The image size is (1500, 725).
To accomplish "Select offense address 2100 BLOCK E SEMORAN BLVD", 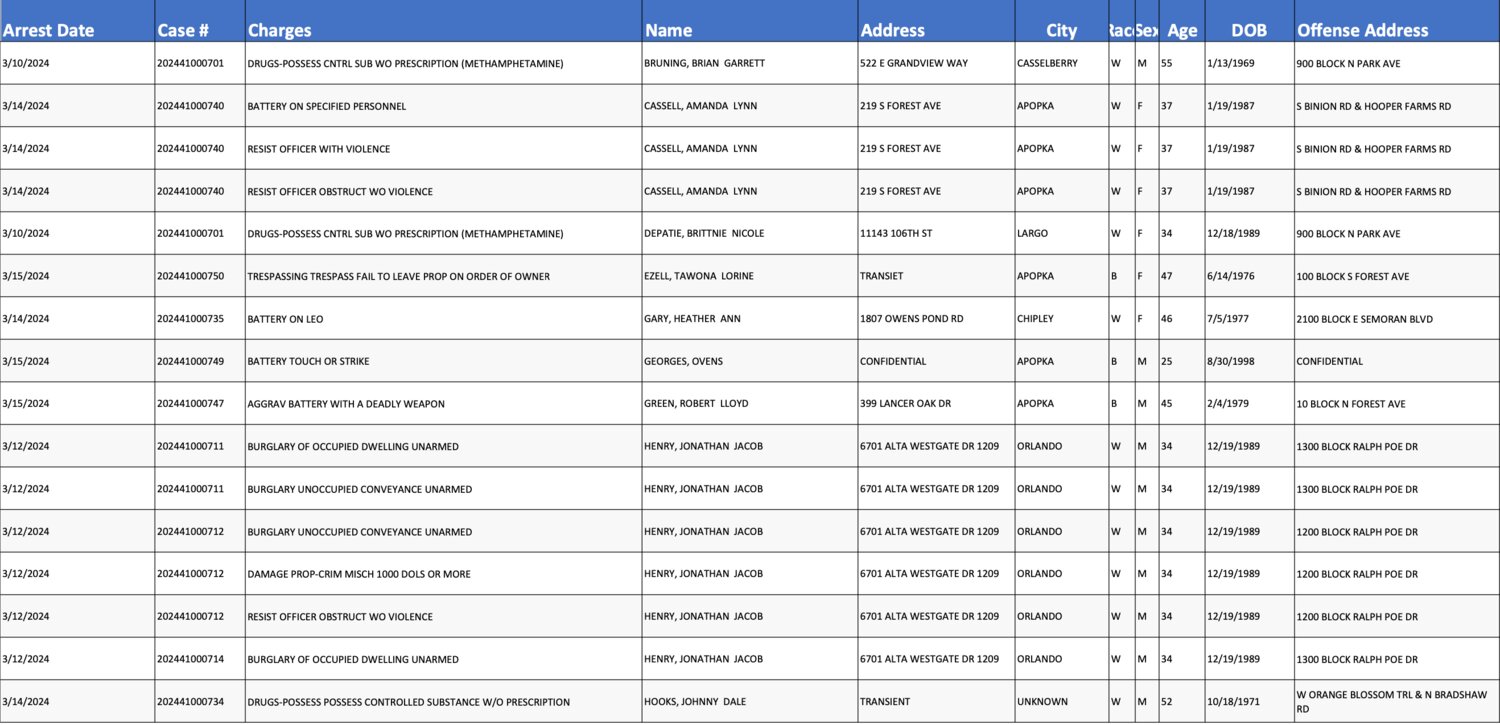I will coord(1364,319).
